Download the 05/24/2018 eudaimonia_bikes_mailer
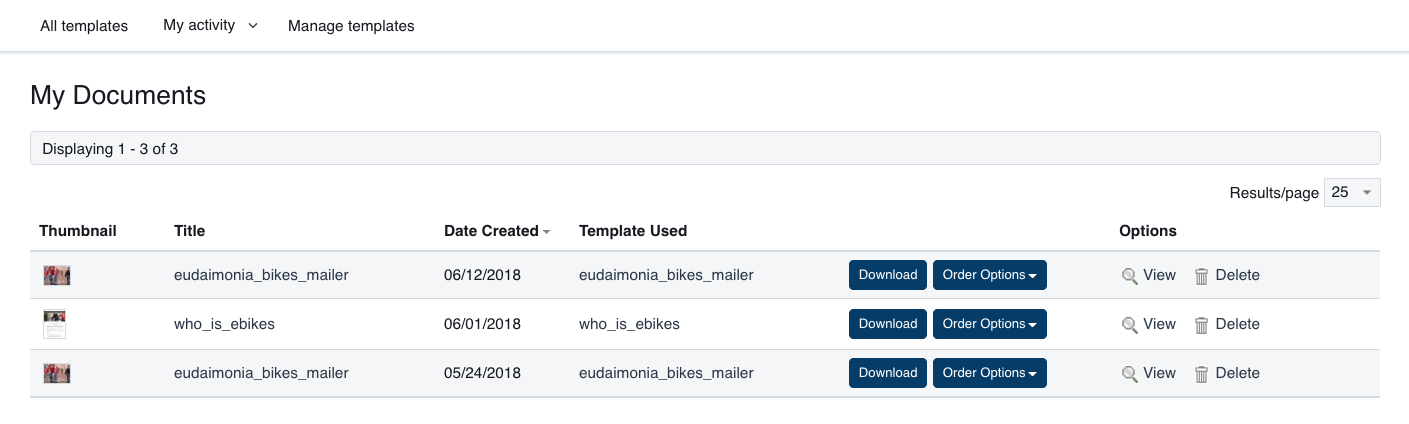1409x424 pixels. tap(887, 373)
